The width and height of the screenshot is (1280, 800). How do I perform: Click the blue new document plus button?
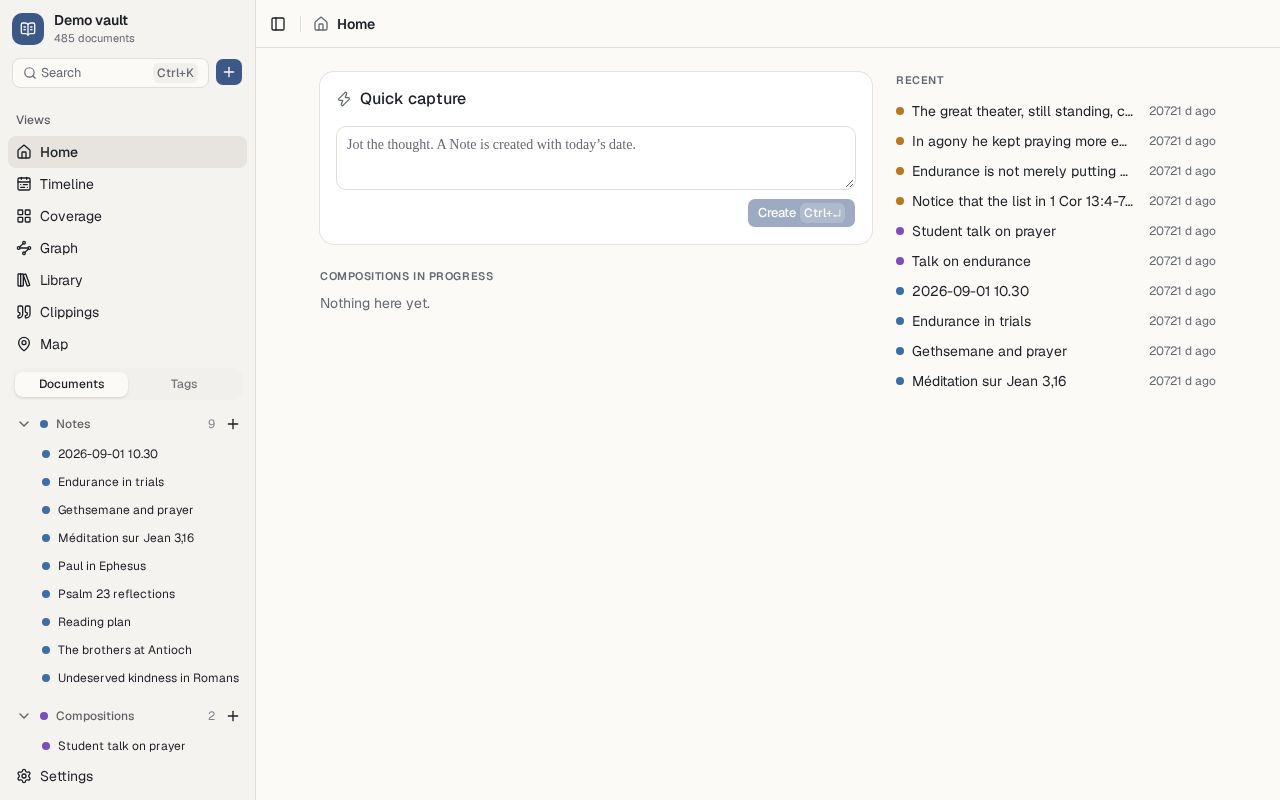229,72
